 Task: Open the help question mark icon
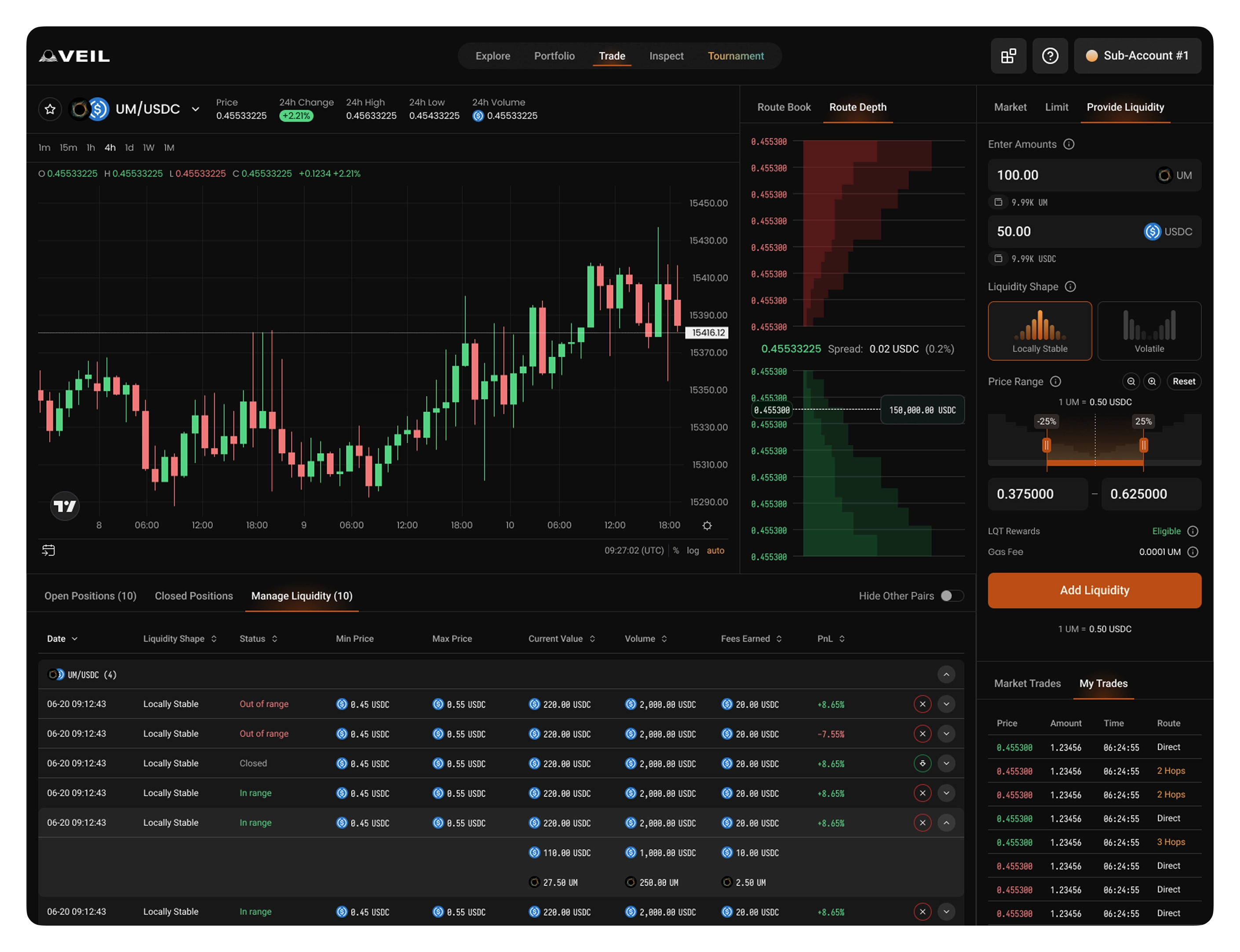[x=1050, y=55]
